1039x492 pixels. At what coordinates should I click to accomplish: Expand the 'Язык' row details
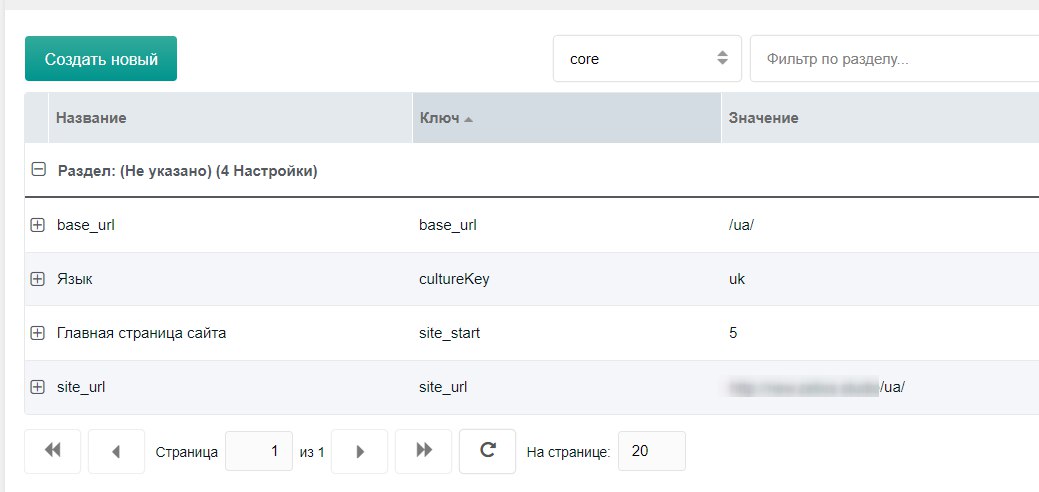point(38,279)
